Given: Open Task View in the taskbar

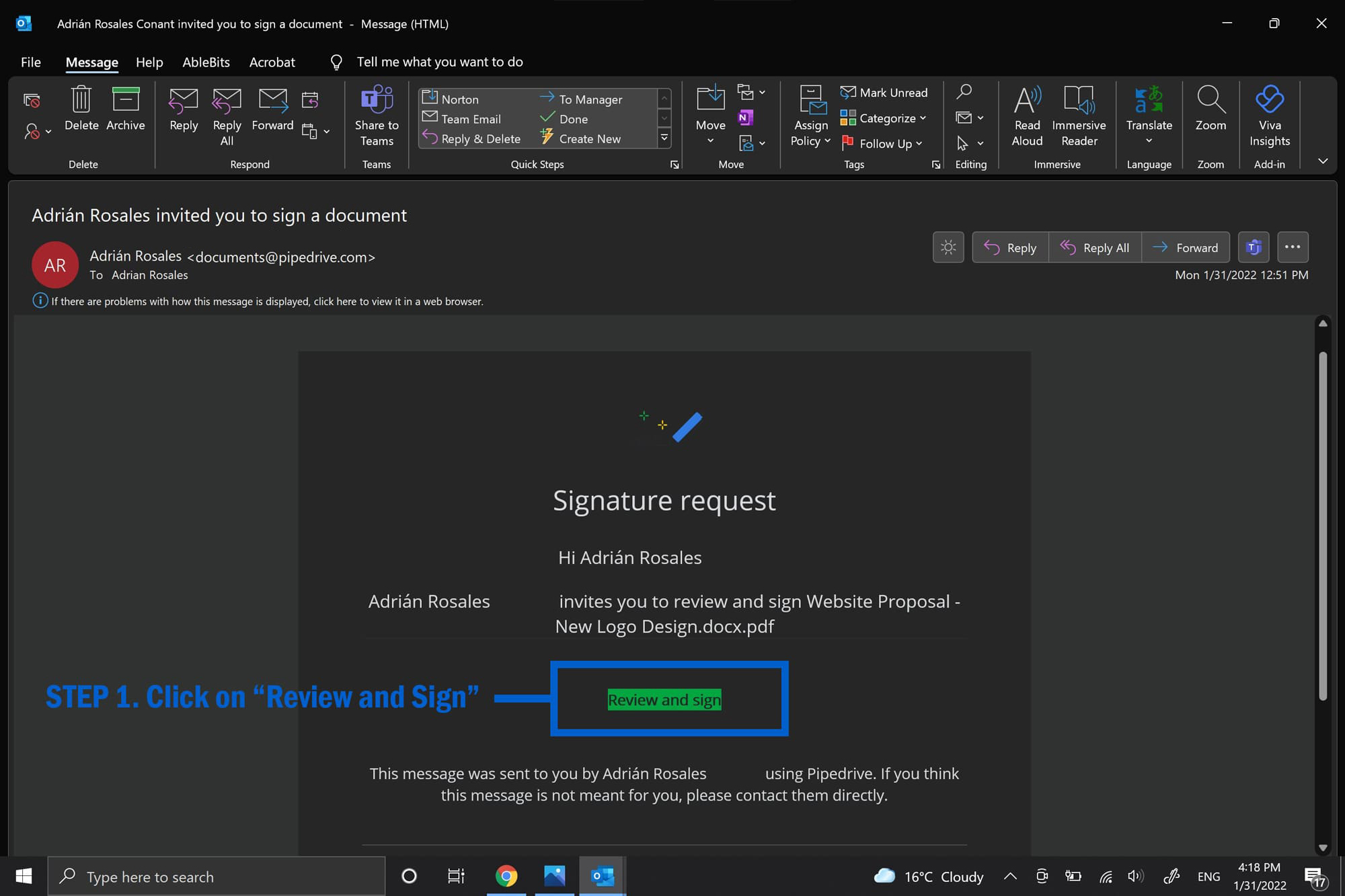Looking at the screenshot, I should [456, 877].
